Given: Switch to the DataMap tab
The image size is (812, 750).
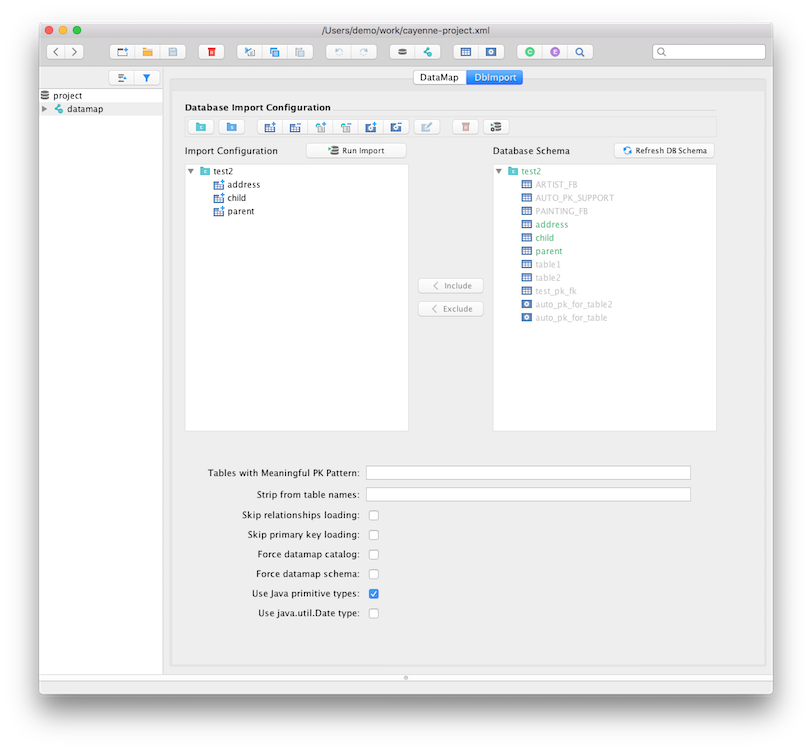Looking at the screenshot, I should [439, 77].
